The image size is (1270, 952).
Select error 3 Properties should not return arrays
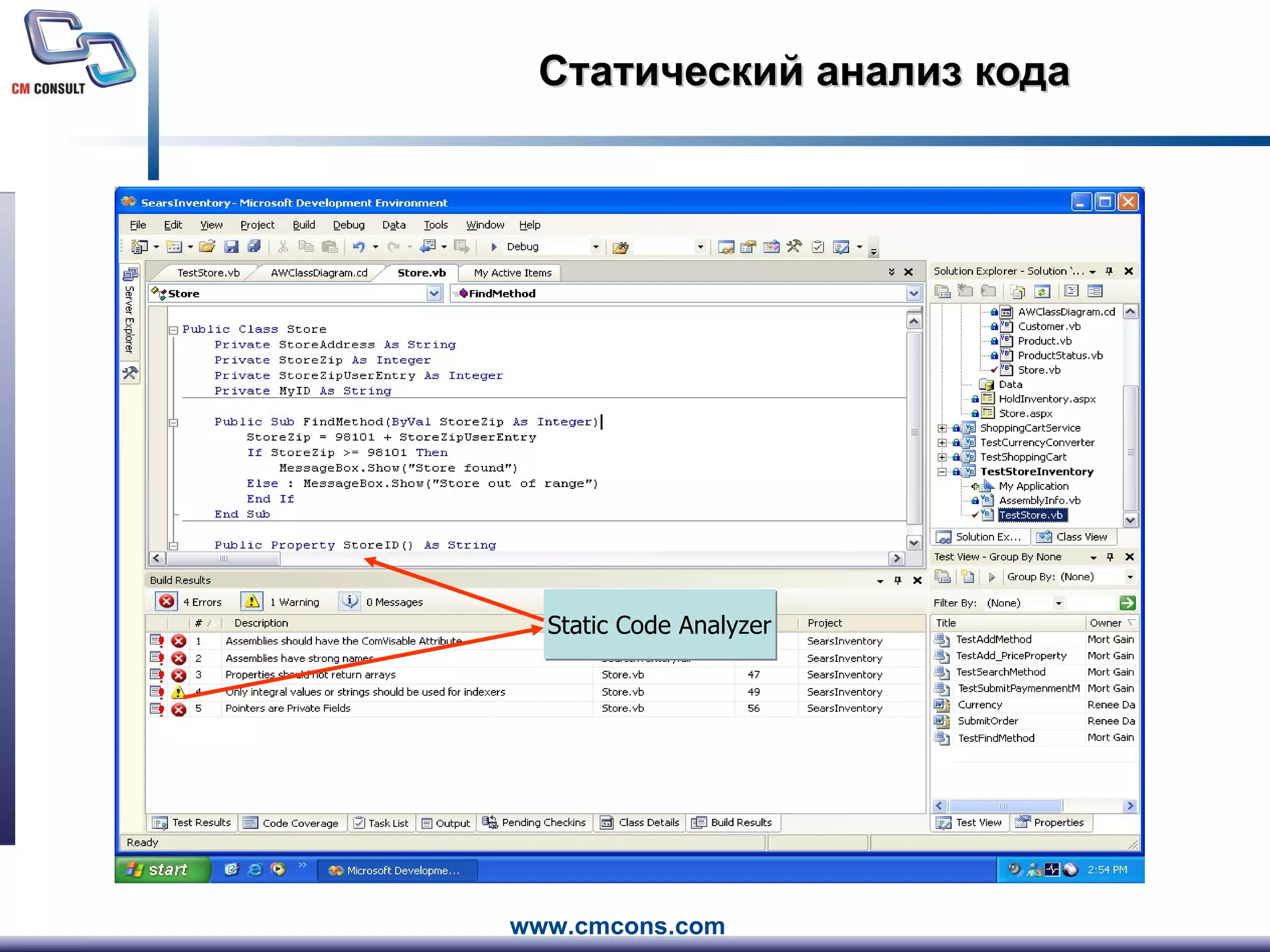point(310,674)
